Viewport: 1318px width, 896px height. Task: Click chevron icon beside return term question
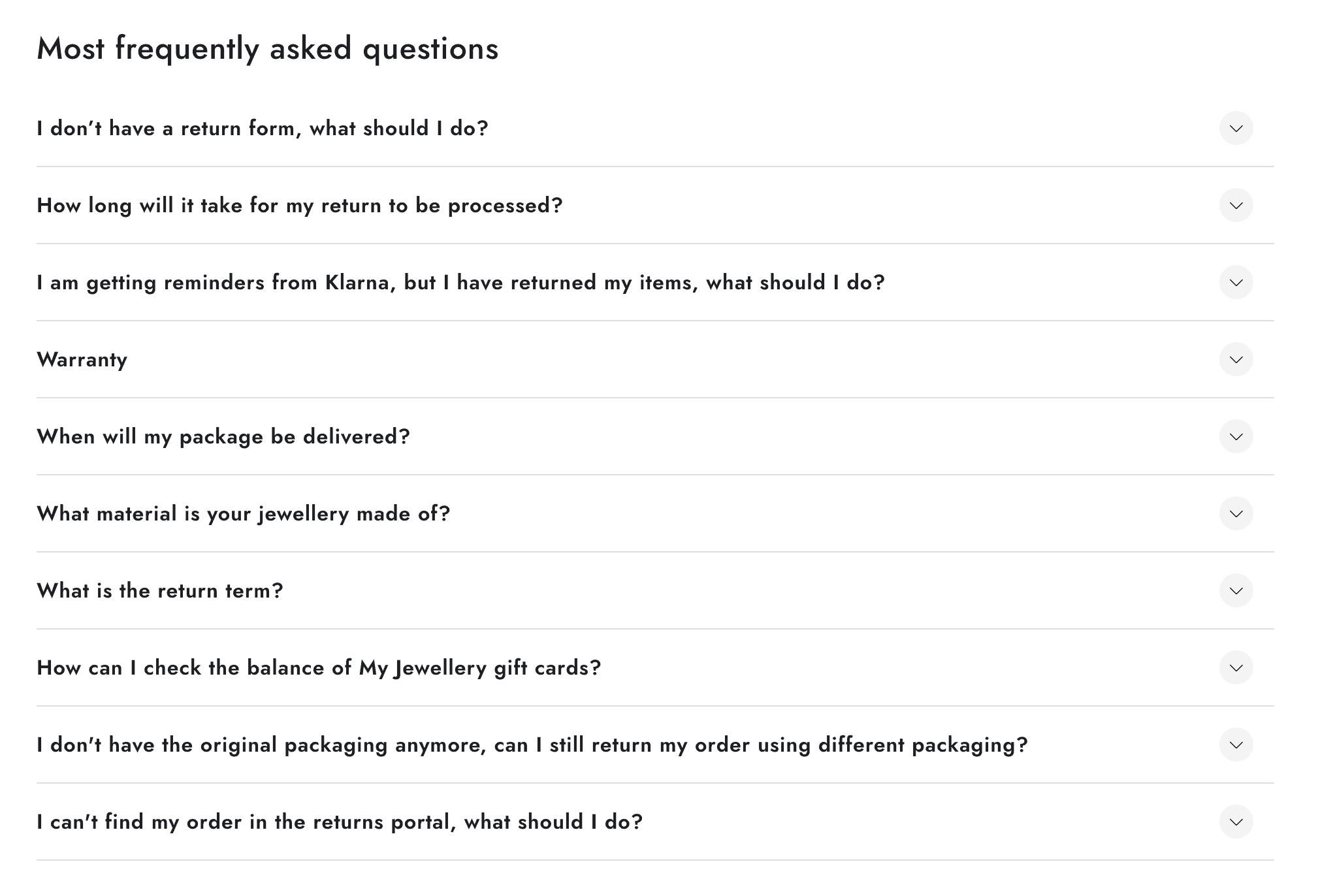click(x=1236, y=590)
